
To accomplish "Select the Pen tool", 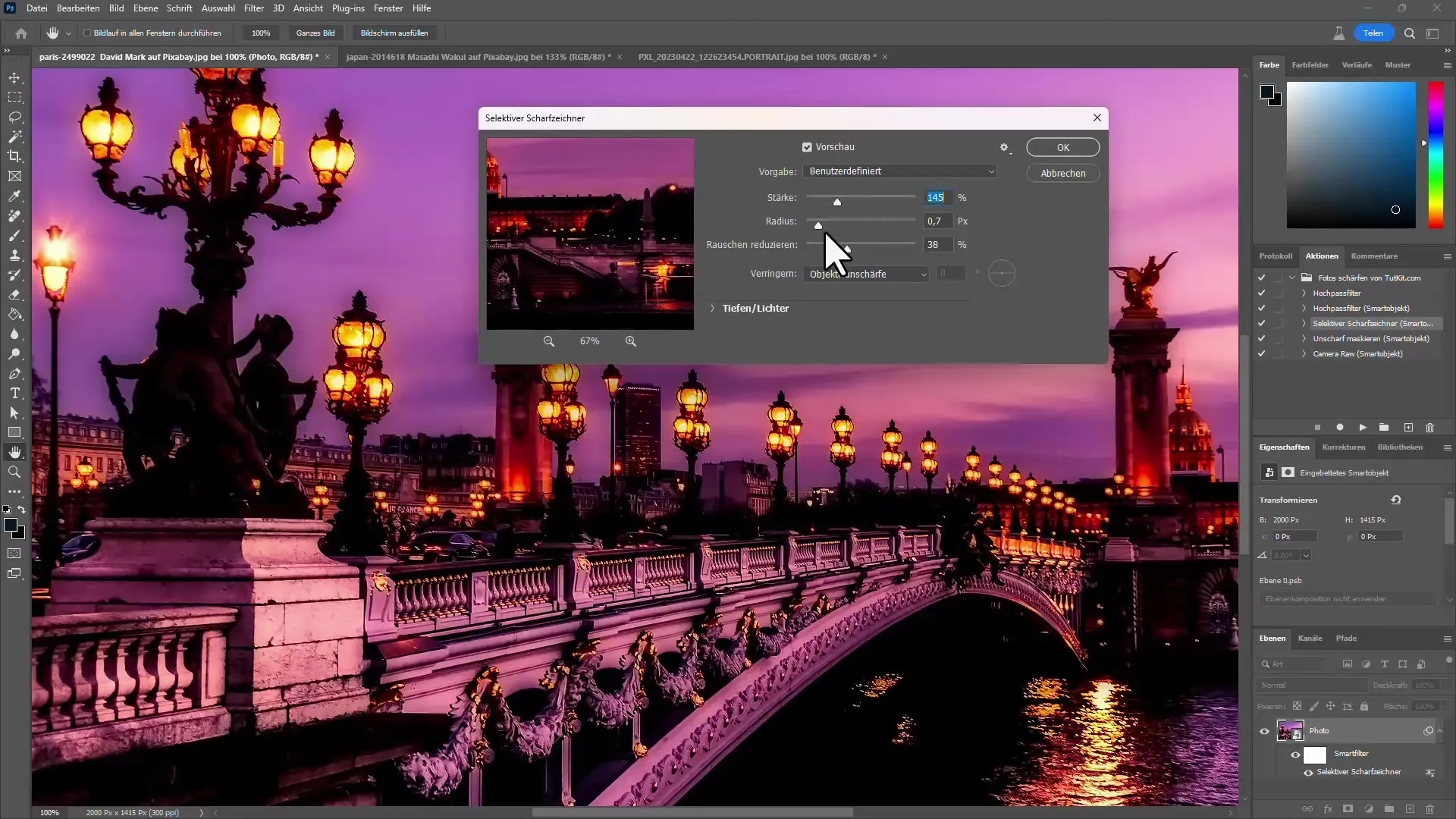I will pos(14,374).
